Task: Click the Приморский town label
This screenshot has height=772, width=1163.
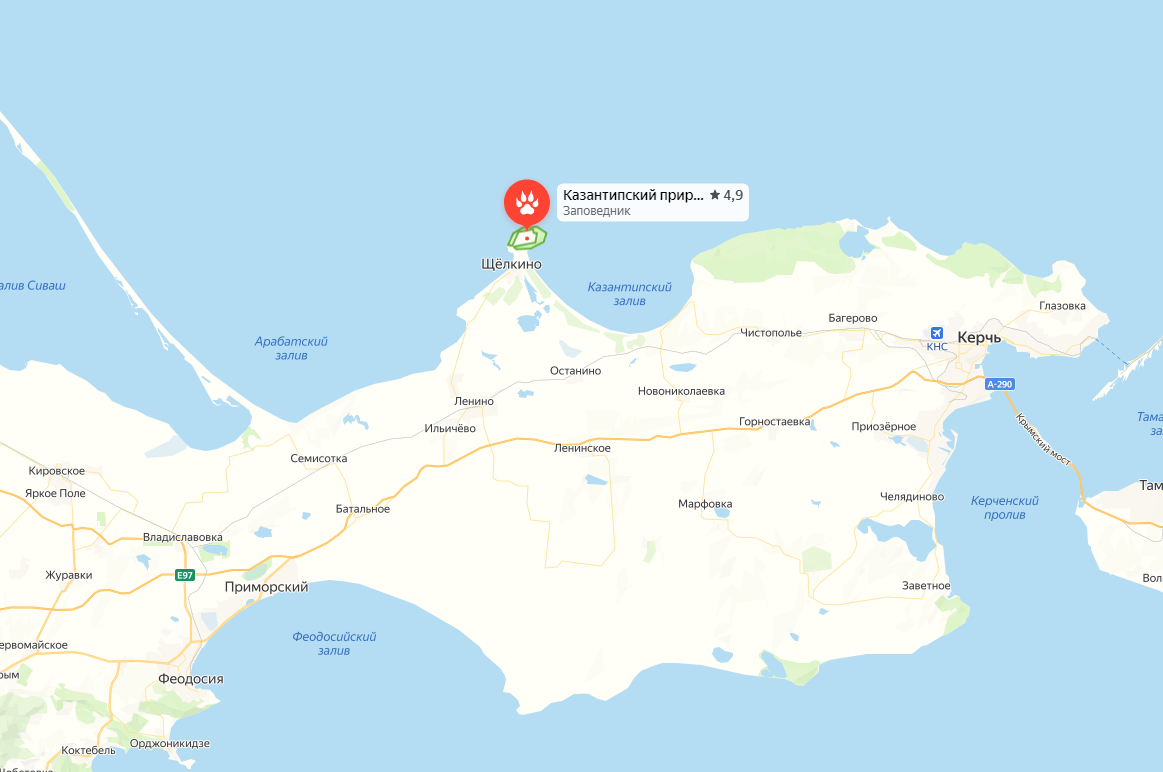Action: click(x=266, y=587)
